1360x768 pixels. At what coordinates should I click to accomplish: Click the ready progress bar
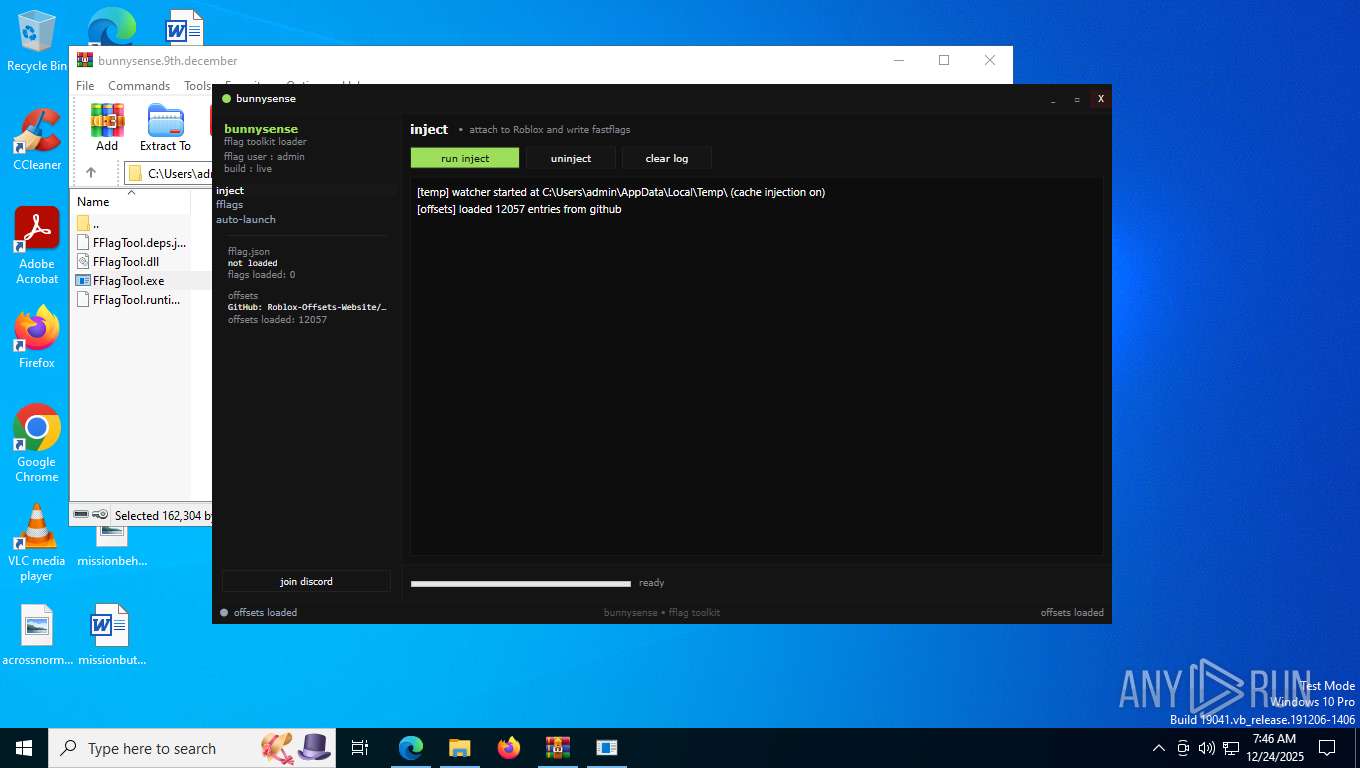[x=520, y=583]
